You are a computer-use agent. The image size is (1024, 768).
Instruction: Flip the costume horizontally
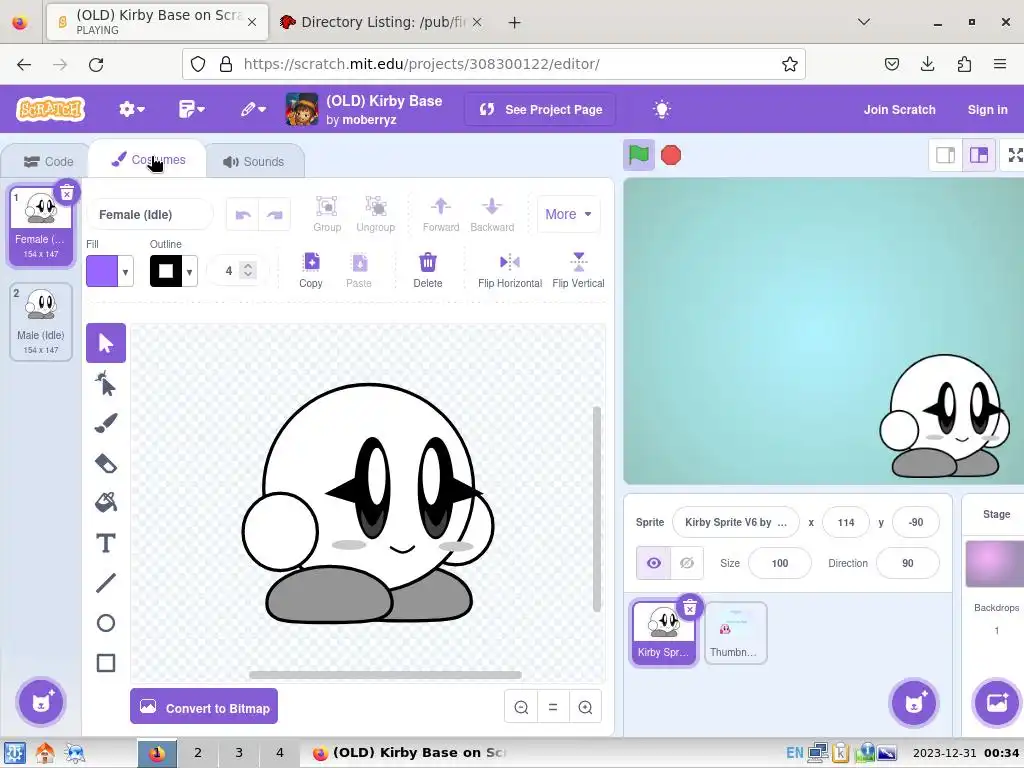tap(509, 270)
